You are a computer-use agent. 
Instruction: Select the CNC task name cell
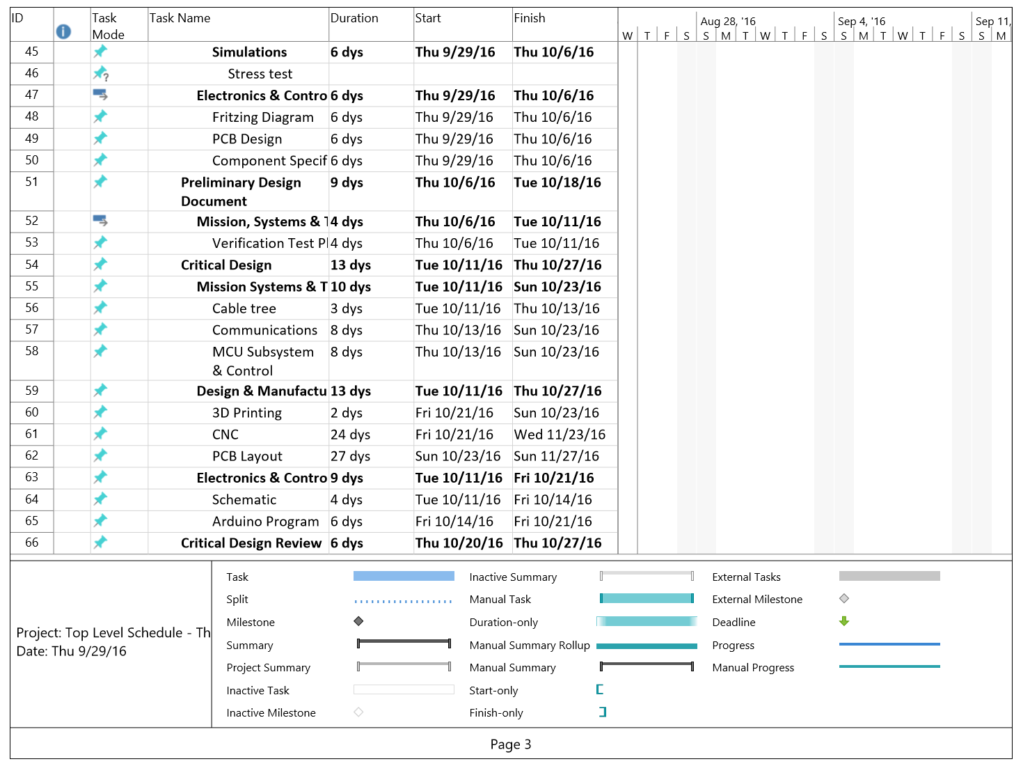[225, 434]
